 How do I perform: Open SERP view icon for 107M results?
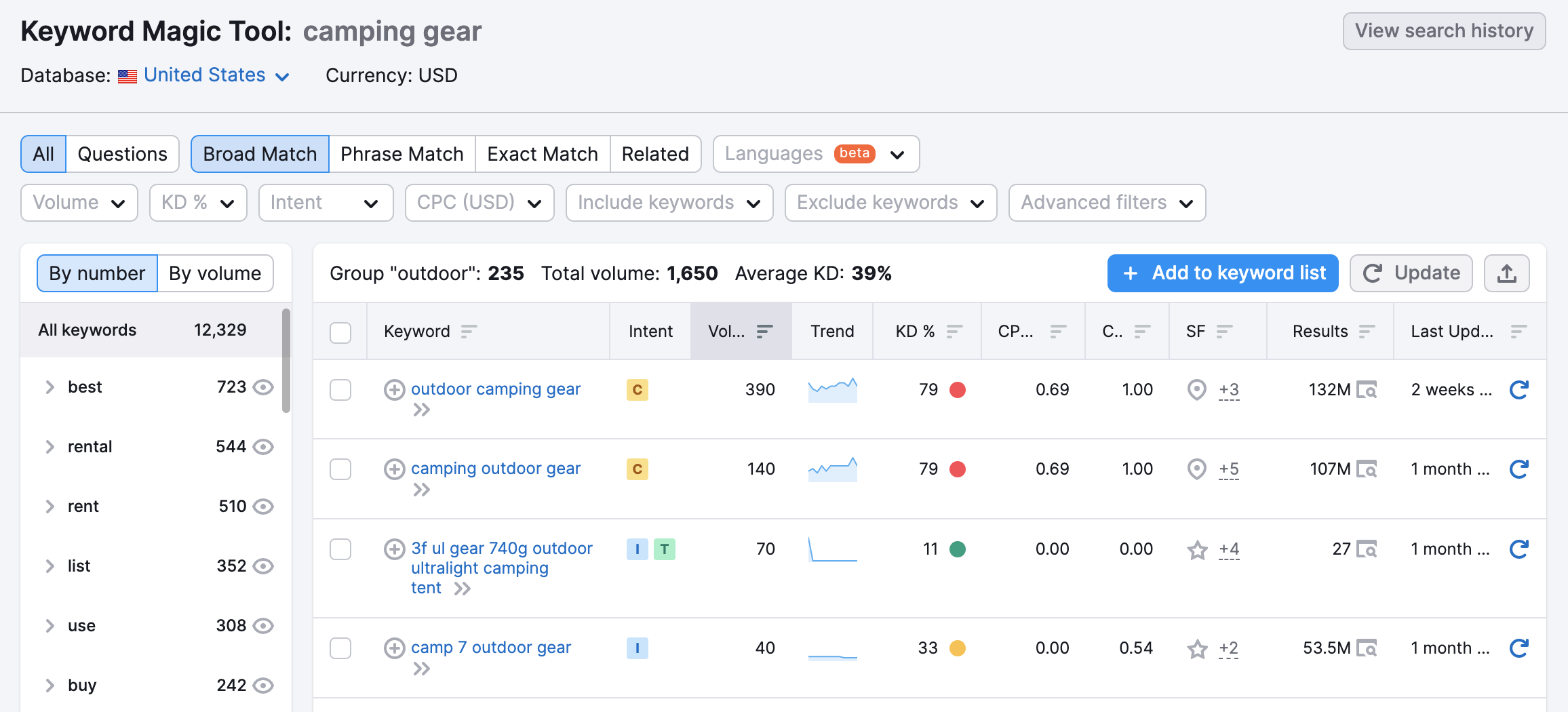click(1367, 469)
